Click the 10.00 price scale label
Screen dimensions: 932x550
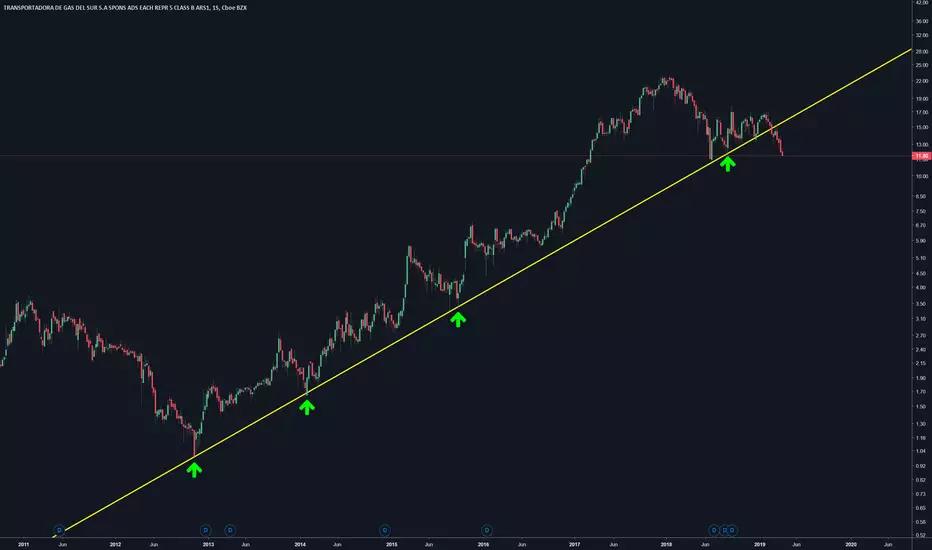pyautogui.click(x=922, y=177)
